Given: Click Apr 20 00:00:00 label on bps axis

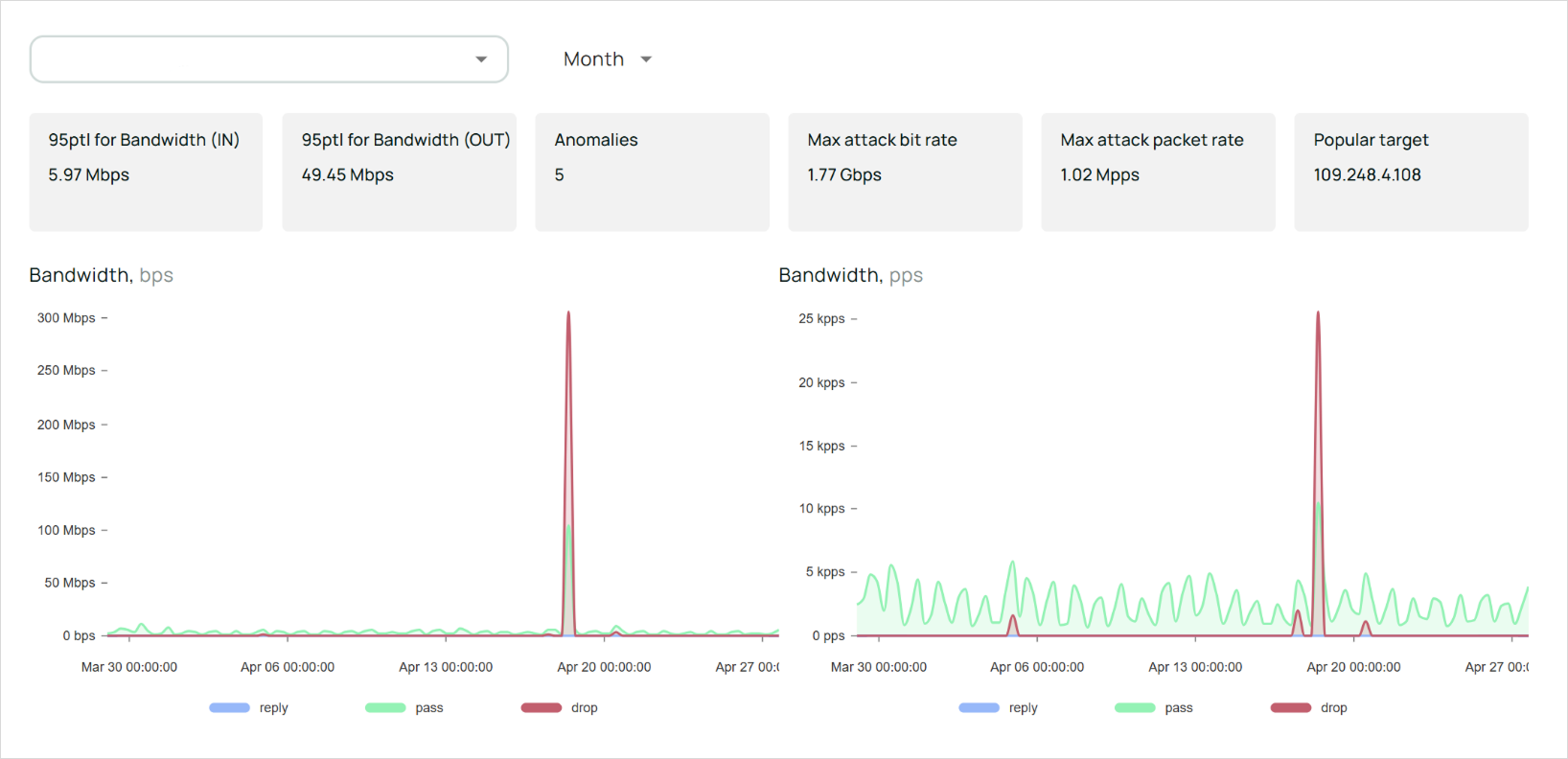Looking at the screenshot, I should click(x=604, y=667).
